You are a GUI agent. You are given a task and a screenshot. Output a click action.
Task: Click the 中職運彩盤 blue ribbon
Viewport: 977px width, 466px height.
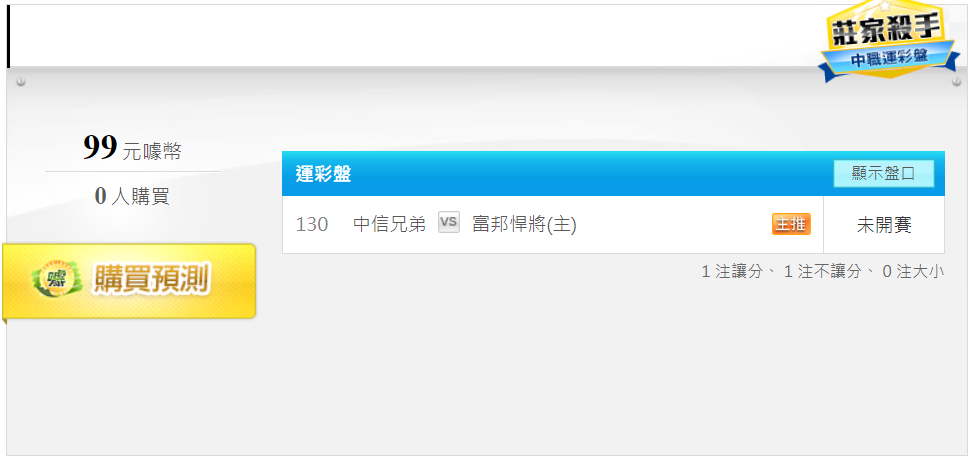[x=889, y=60]
